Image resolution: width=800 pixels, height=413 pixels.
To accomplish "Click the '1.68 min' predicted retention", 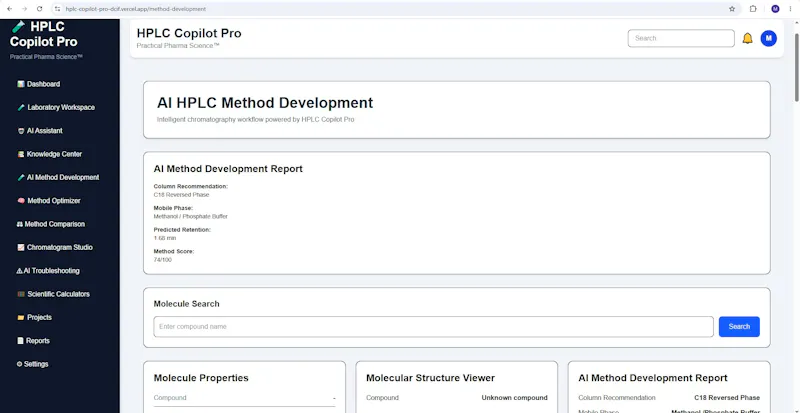I will pyautogui.click(x=164, y=238).
